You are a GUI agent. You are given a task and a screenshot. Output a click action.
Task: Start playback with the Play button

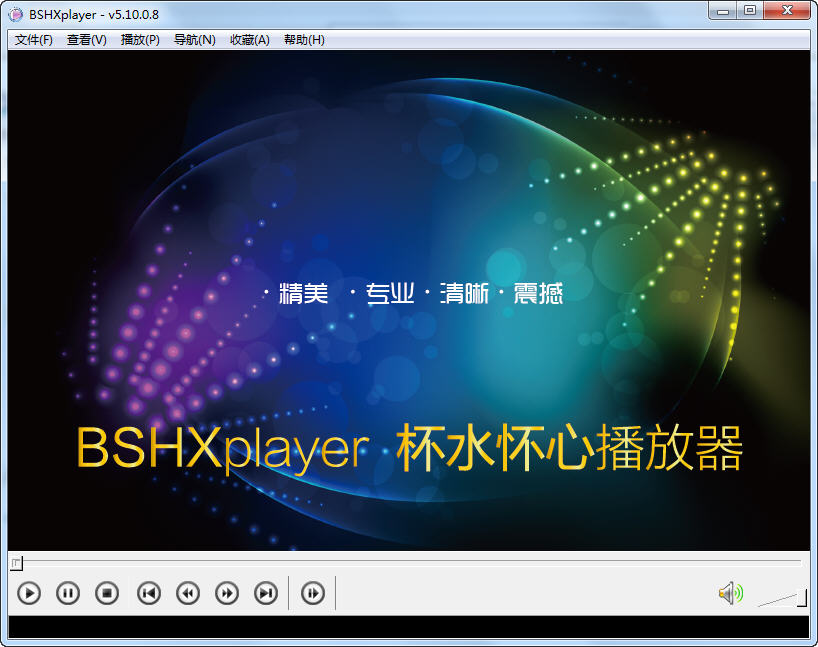coord(29,593)
